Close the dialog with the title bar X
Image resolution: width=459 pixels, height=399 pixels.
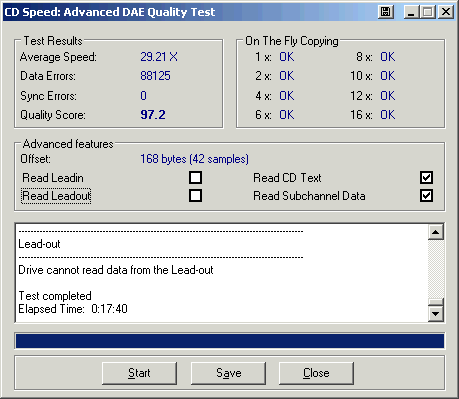(x=446, y=12)
